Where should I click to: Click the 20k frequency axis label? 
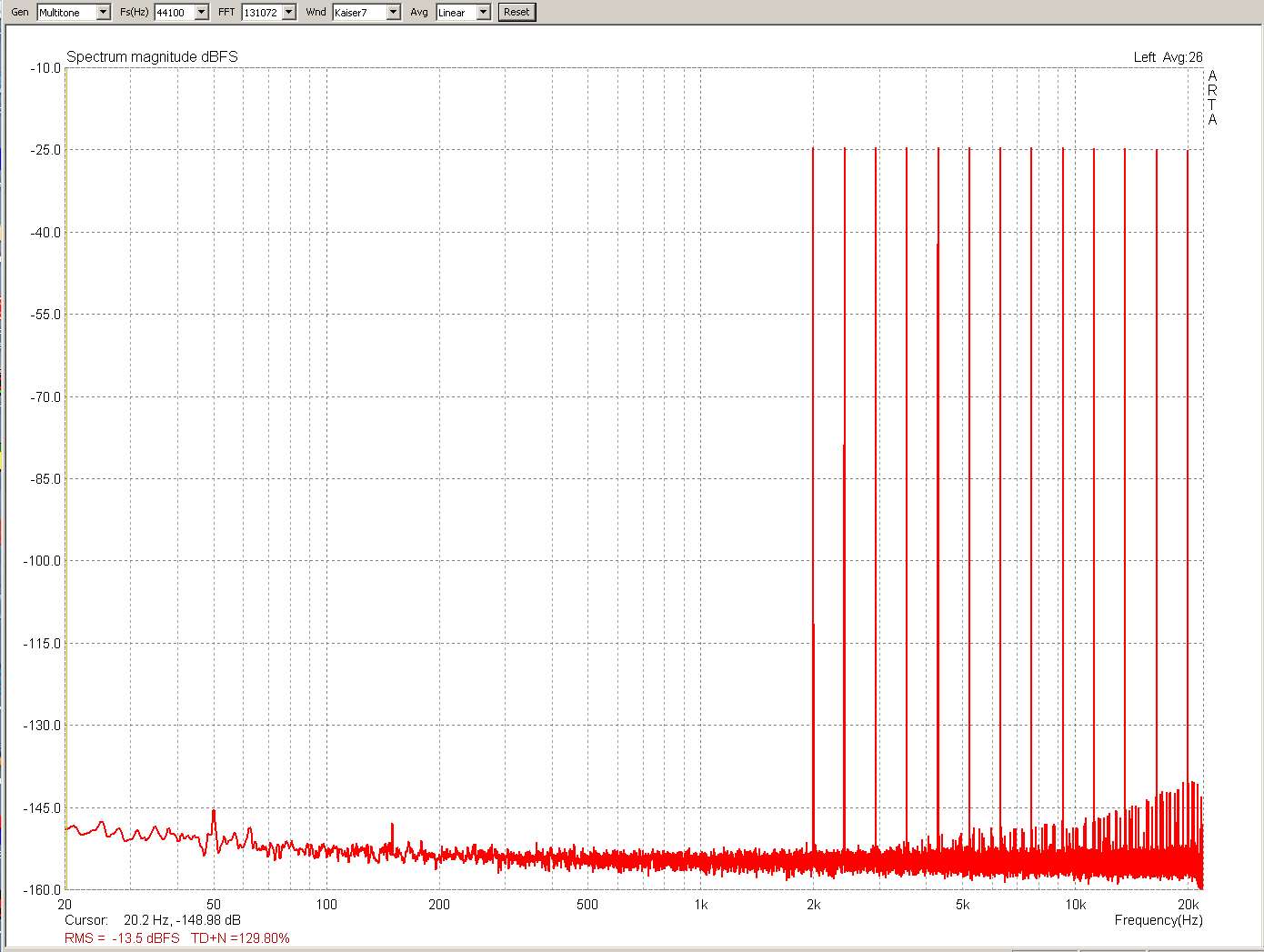(x=1189, y=905)
